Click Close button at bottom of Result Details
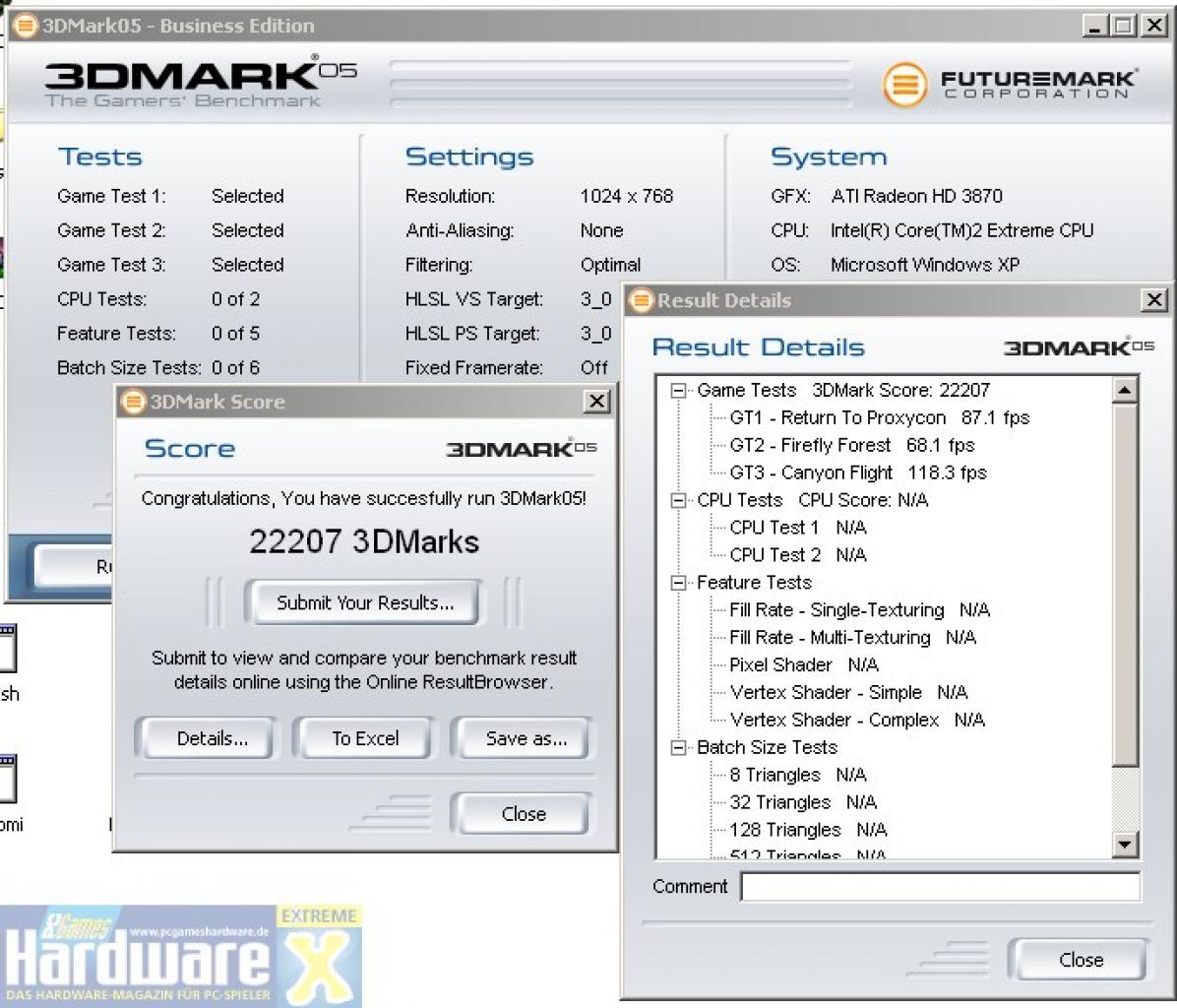 (x=1081, y=959)
